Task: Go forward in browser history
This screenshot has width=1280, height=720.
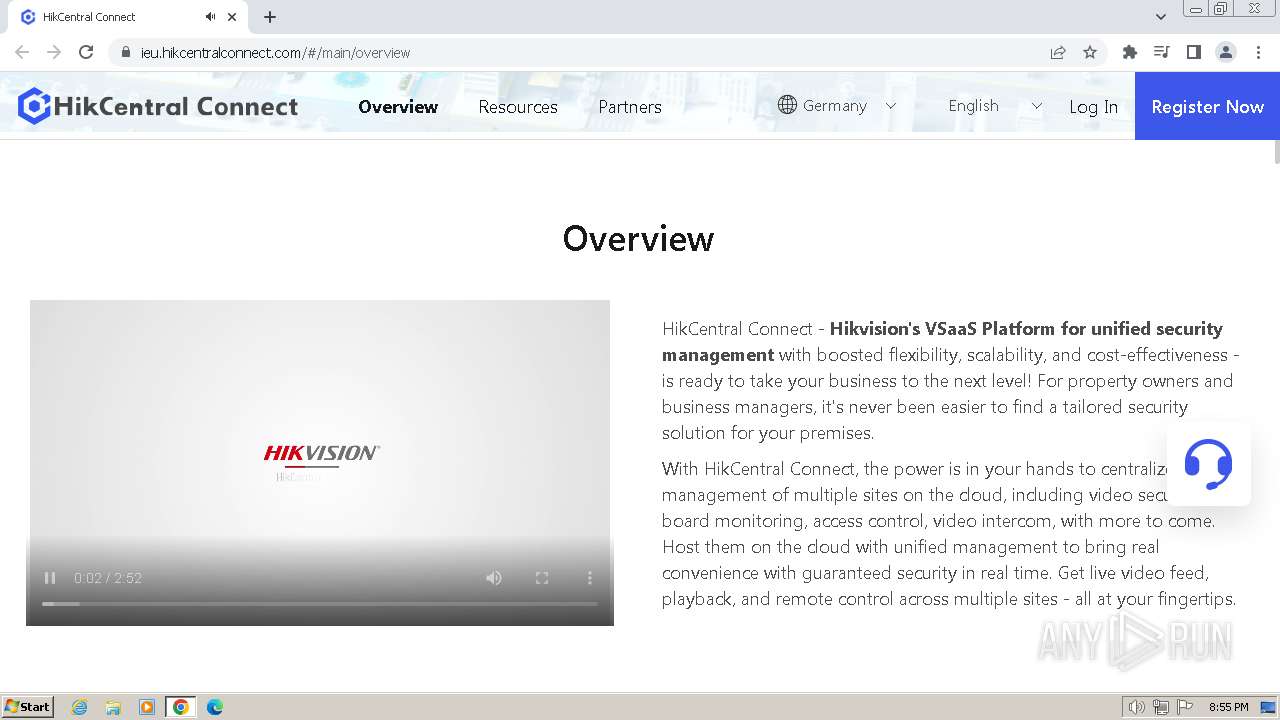Action: coord(54,52)
